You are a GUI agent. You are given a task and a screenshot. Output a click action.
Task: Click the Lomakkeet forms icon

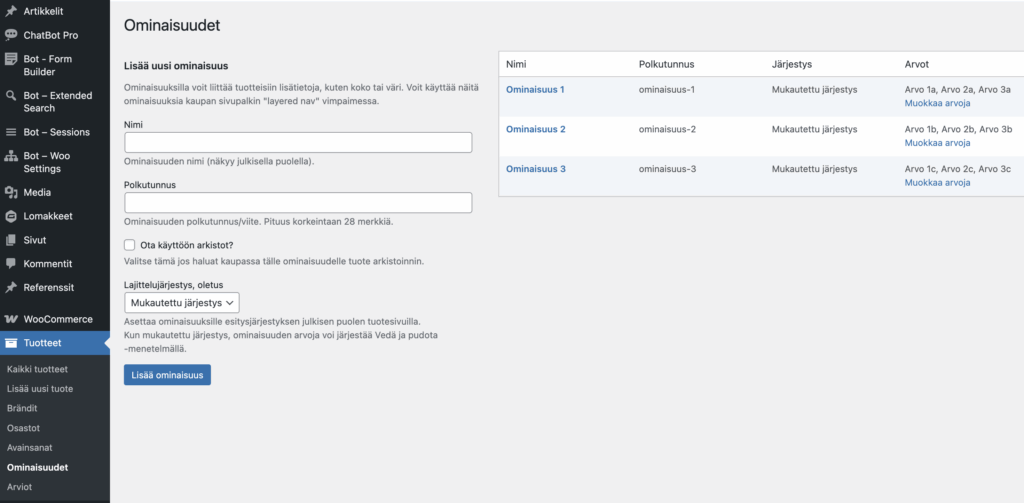tap(11, 216)
